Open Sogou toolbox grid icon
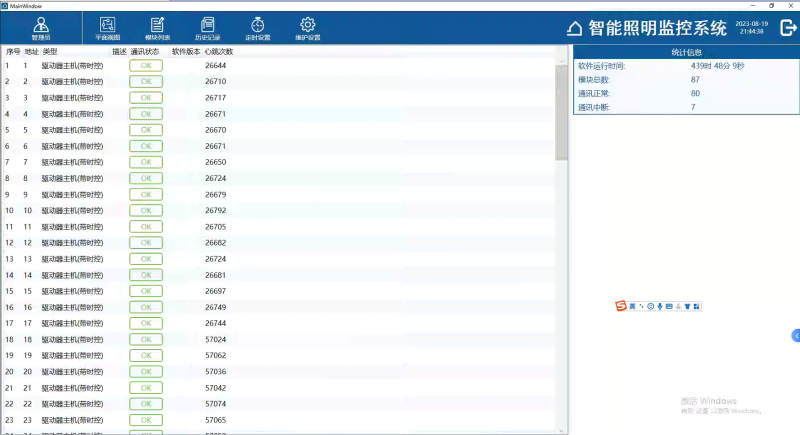 point(696,305)
